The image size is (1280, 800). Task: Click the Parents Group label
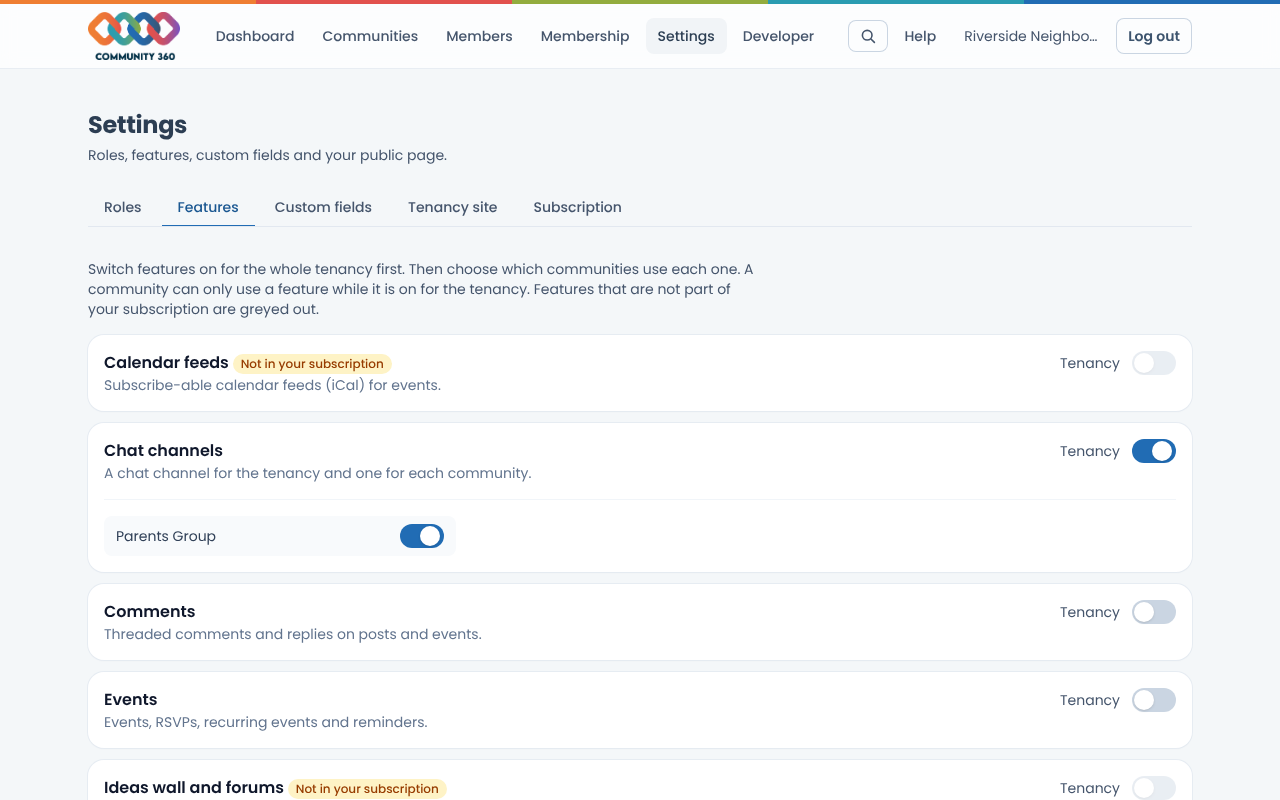[166, 536]
